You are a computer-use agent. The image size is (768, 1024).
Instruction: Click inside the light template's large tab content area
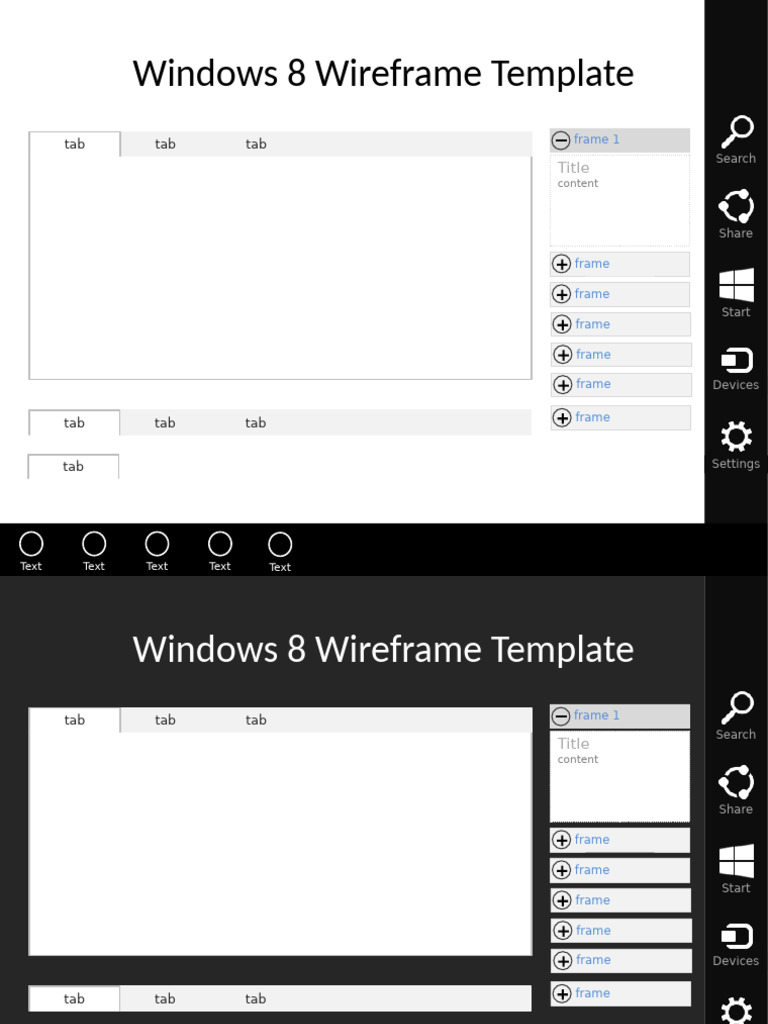pos(280,268)
